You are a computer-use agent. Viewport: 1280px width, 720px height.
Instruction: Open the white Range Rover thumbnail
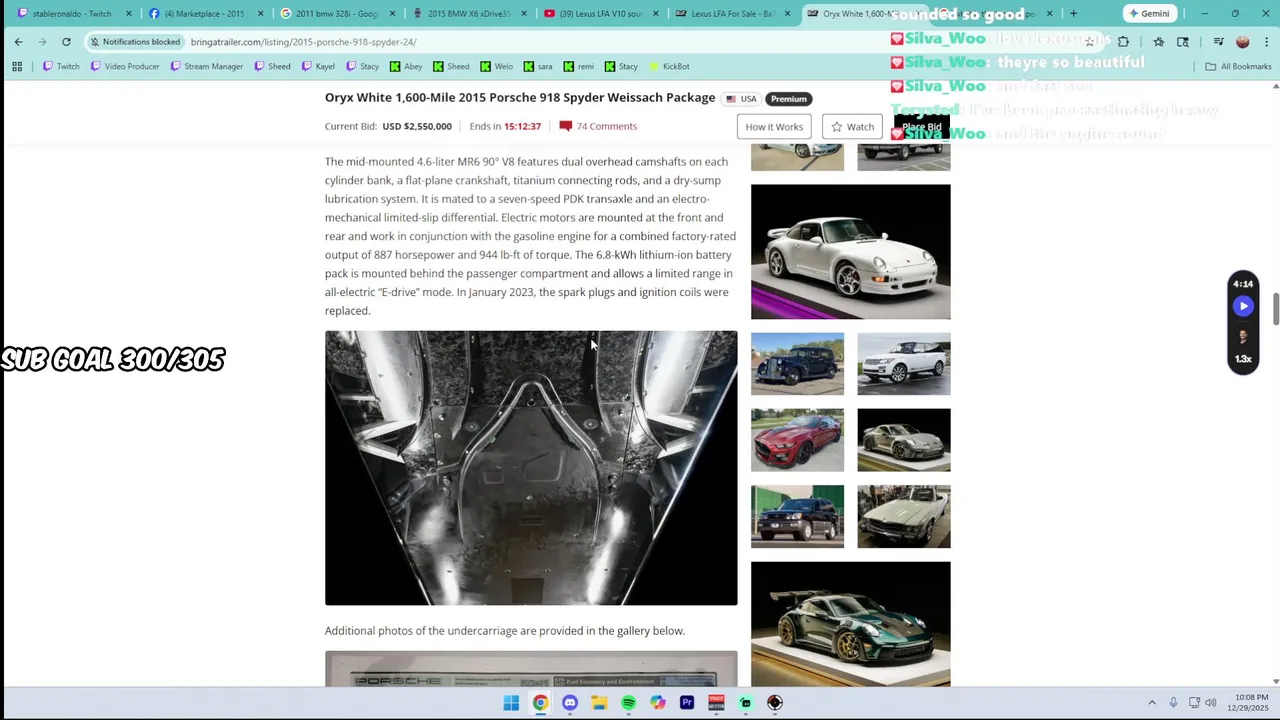pyautogui.click(x=904, y=364)
